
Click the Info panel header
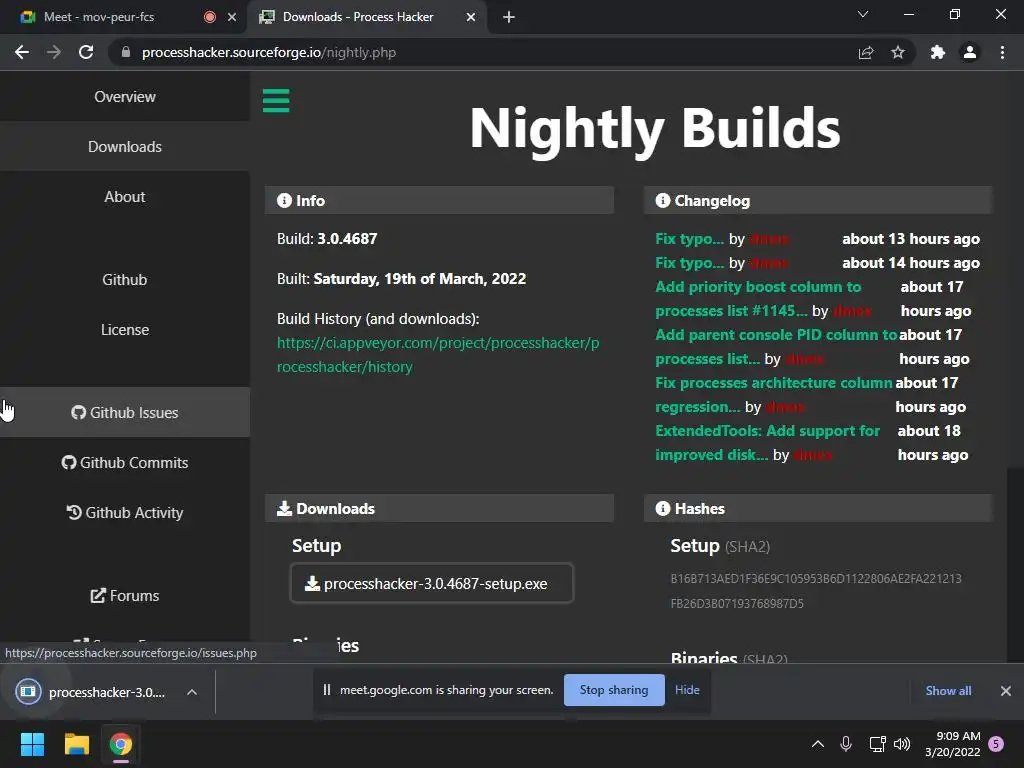click(439, 200)
